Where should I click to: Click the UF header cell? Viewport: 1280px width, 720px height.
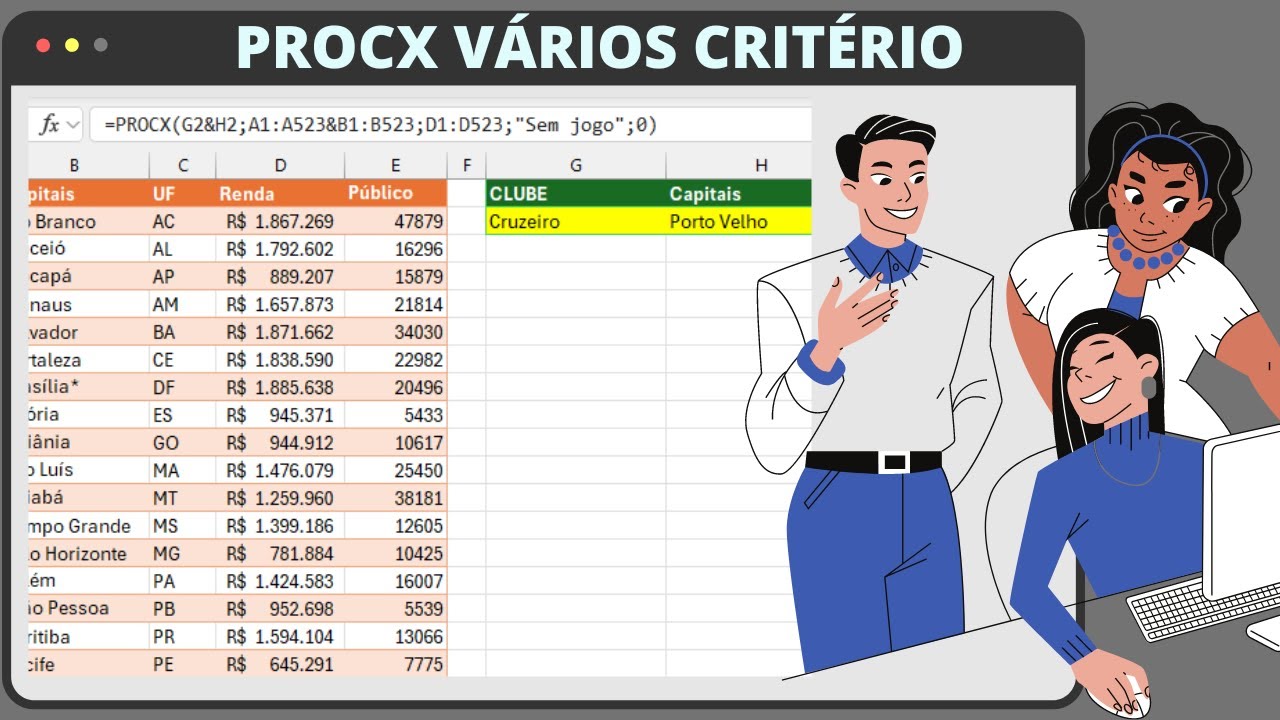click(x=182, y=193)
